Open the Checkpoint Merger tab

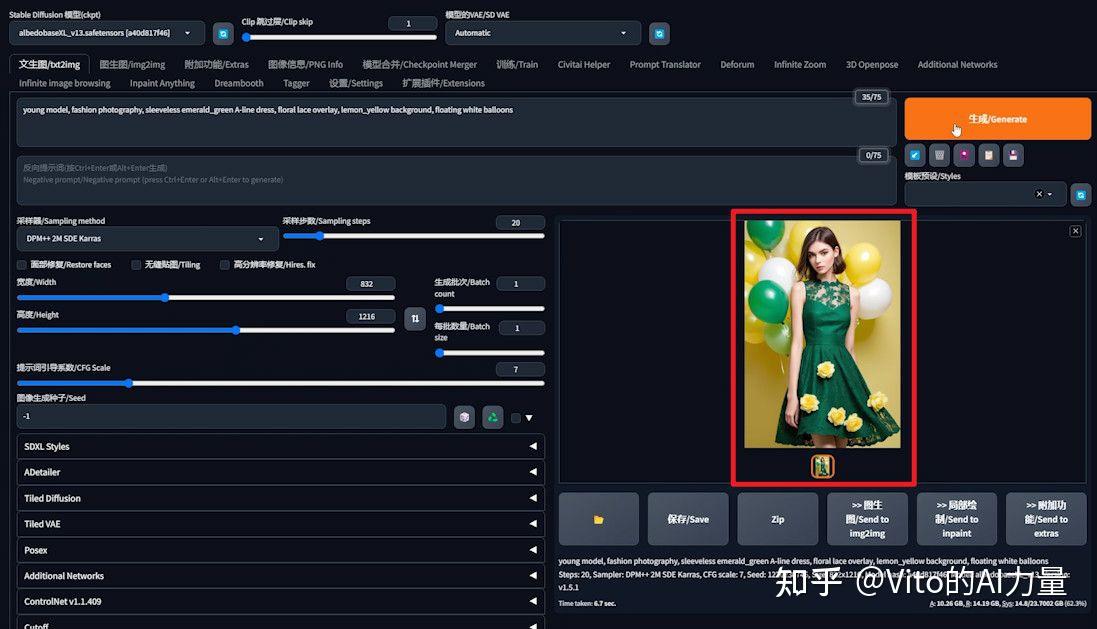pos(419,64)
